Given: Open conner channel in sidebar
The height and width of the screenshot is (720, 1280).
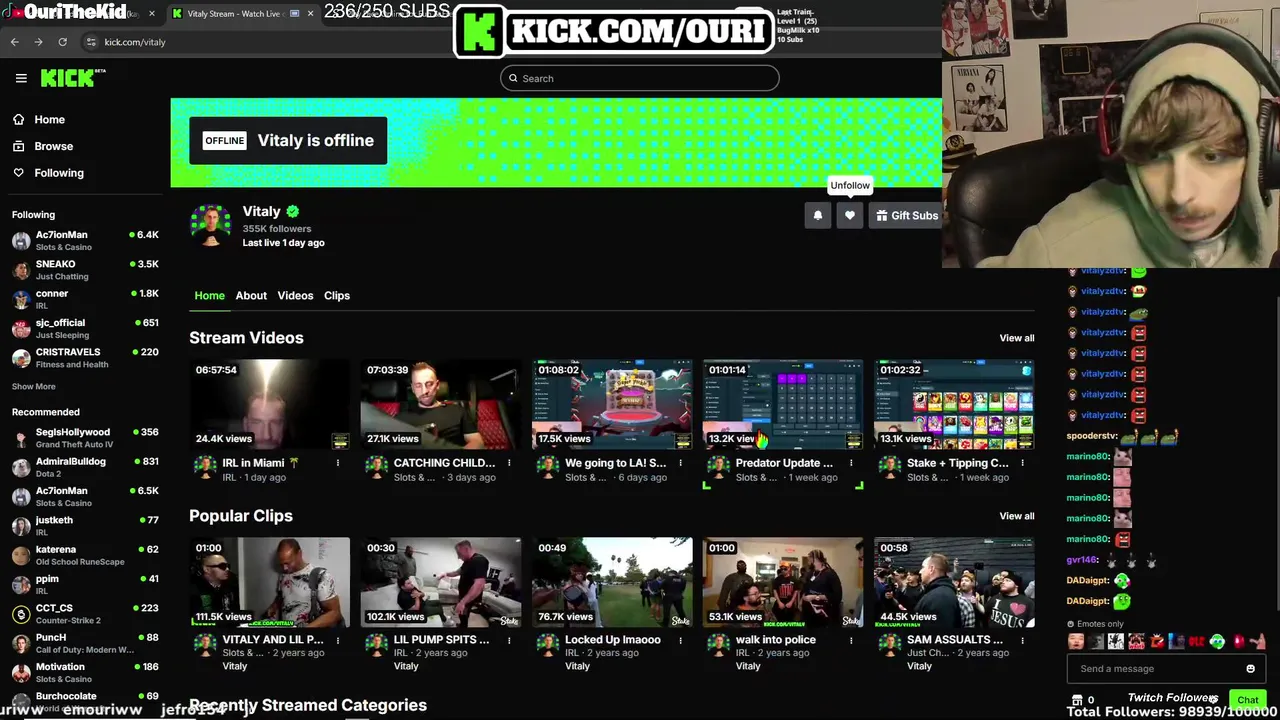Looking at the screenshot, I should tap(85, 299).
